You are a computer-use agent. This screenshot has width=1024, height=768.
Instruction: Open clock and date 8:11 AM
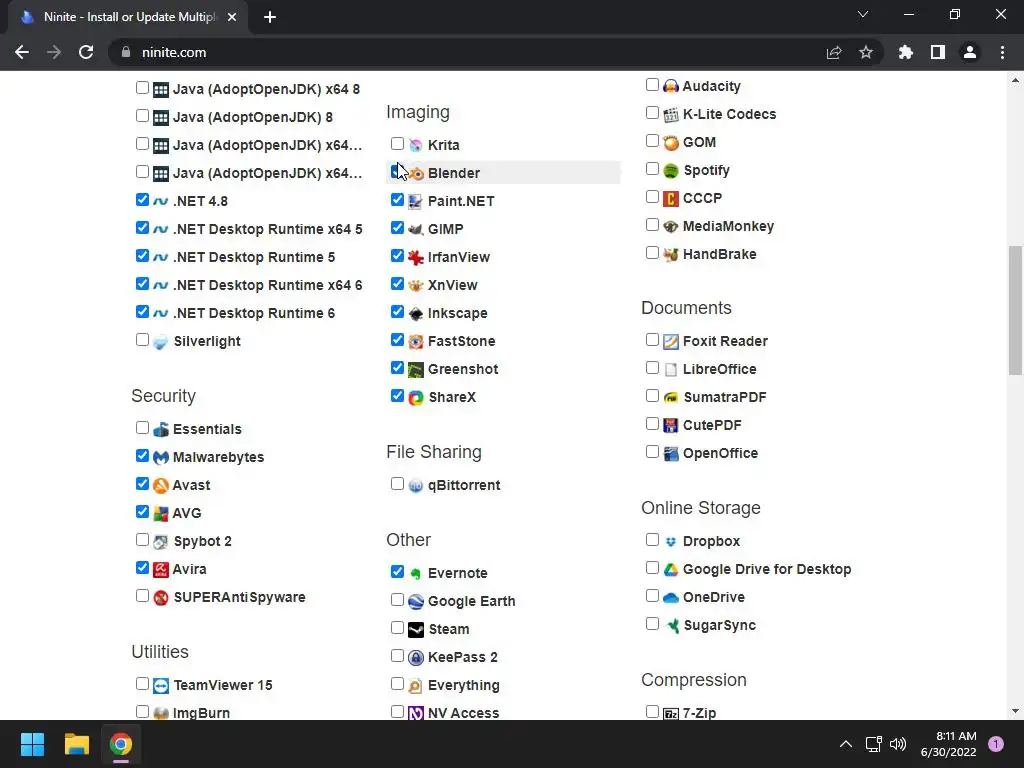click(949, 744)
